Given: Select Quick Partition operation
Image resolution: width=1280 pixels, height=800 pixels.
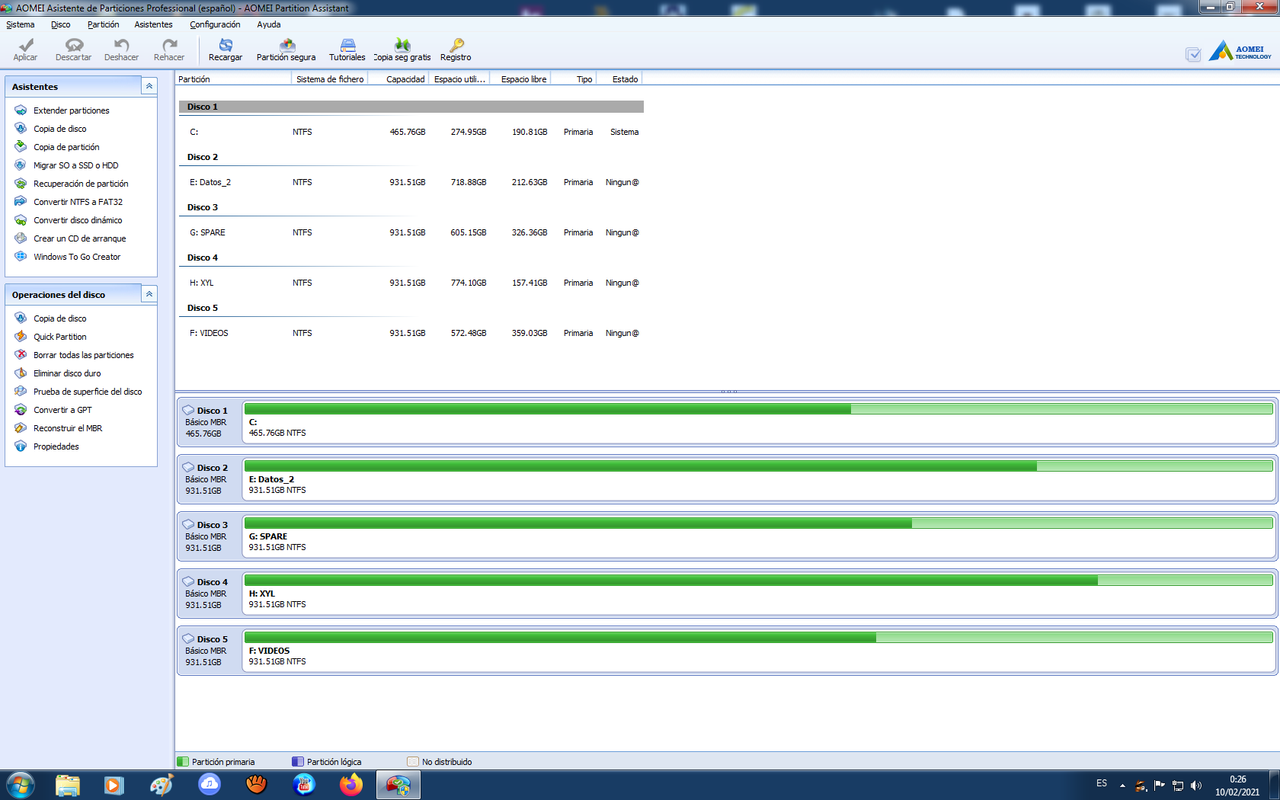Looking at the screenshot, I should (x=60, y=337).
